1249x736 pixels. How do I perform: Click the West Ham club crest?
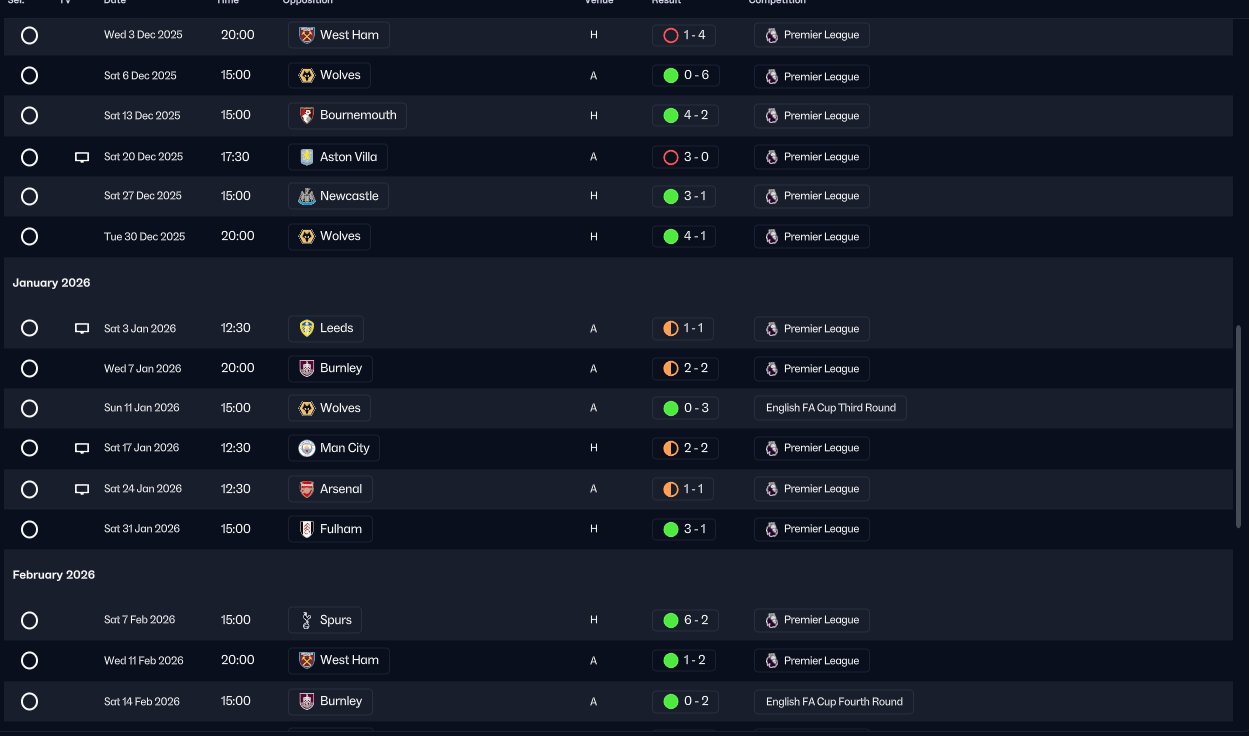pyautogui.click(x=307, y=35)
